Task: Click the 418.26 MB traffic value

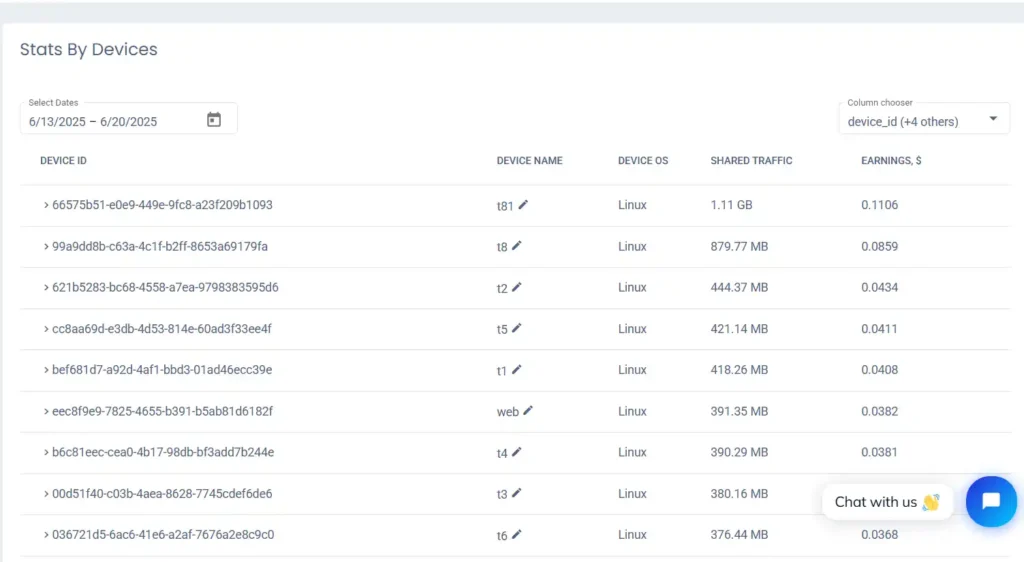Action: [739, 369]
